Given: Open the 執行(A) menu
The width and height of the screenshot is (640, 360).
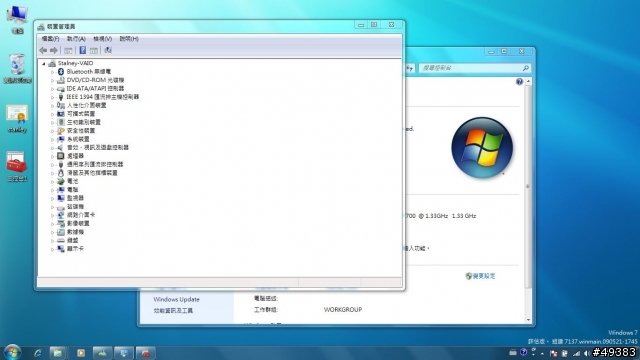Looking at the screenshot, I should tap(76, 39).
